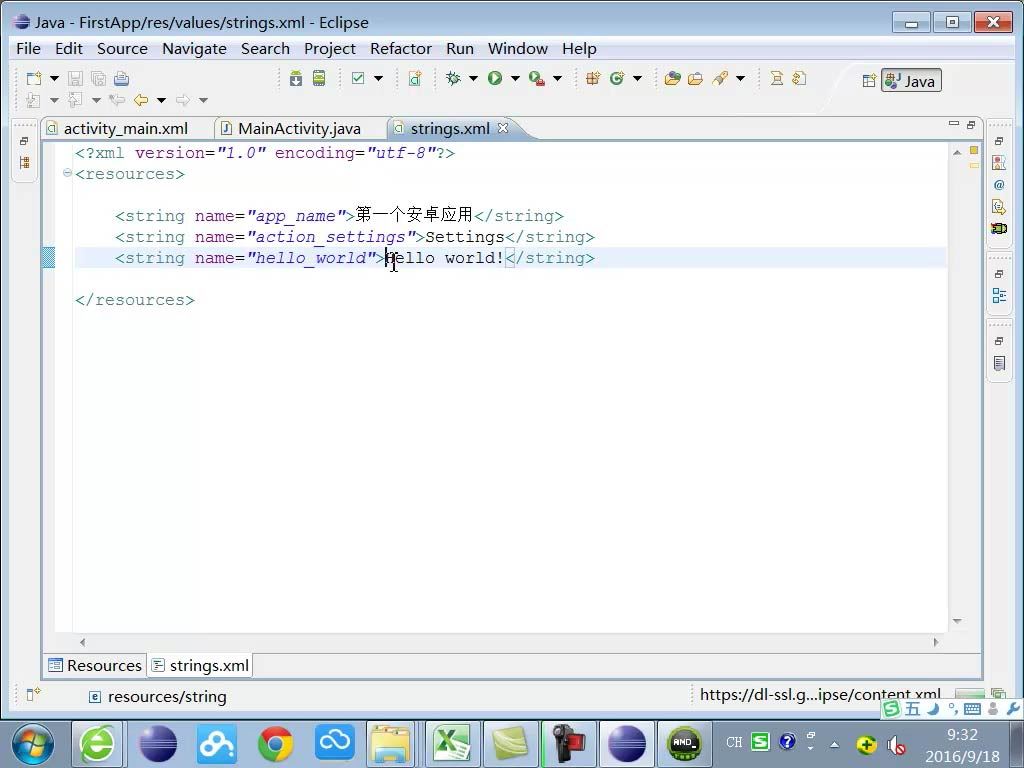Click the closing resources tag

135,300
